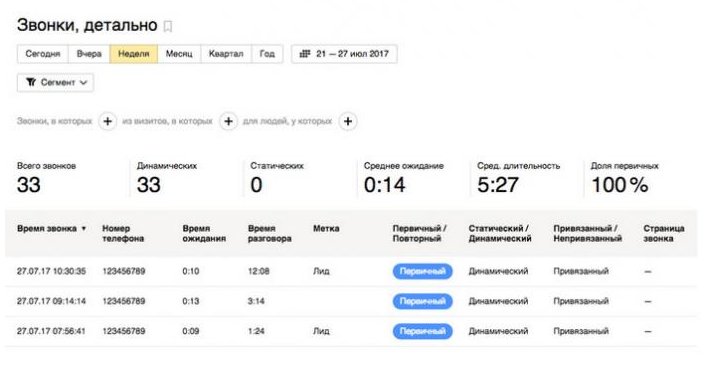Click the Первичный badge in the 09:14:14 row
This screenshot has height=365, width=707.
pos(422,301)
